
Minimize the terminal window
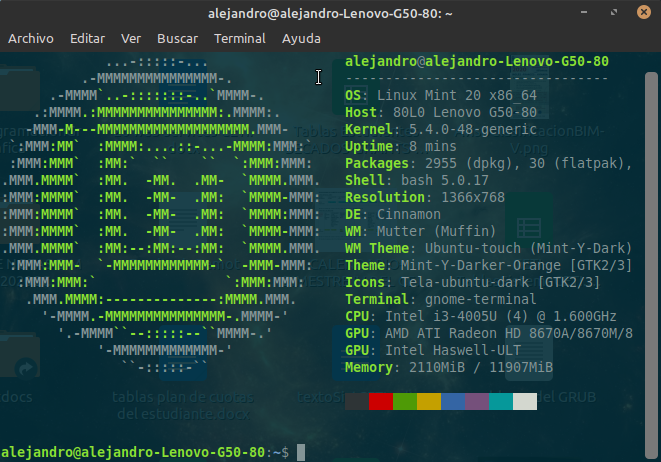584,12
